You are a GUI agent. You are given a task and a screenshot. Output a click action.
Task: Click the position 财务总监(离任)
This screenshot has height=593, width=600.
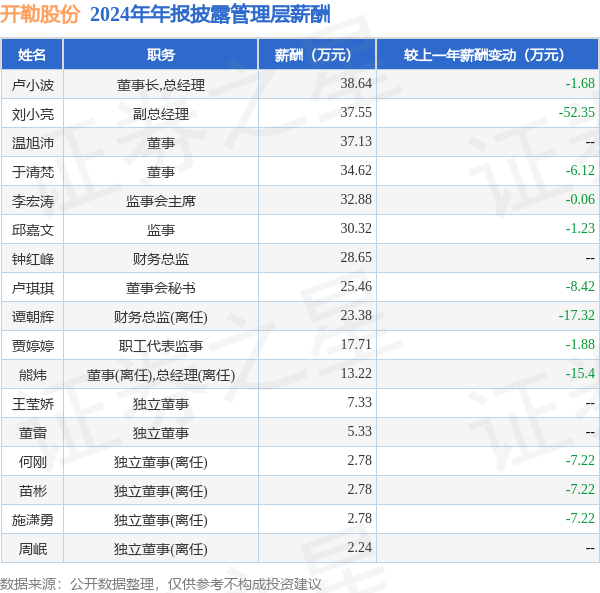161,317
